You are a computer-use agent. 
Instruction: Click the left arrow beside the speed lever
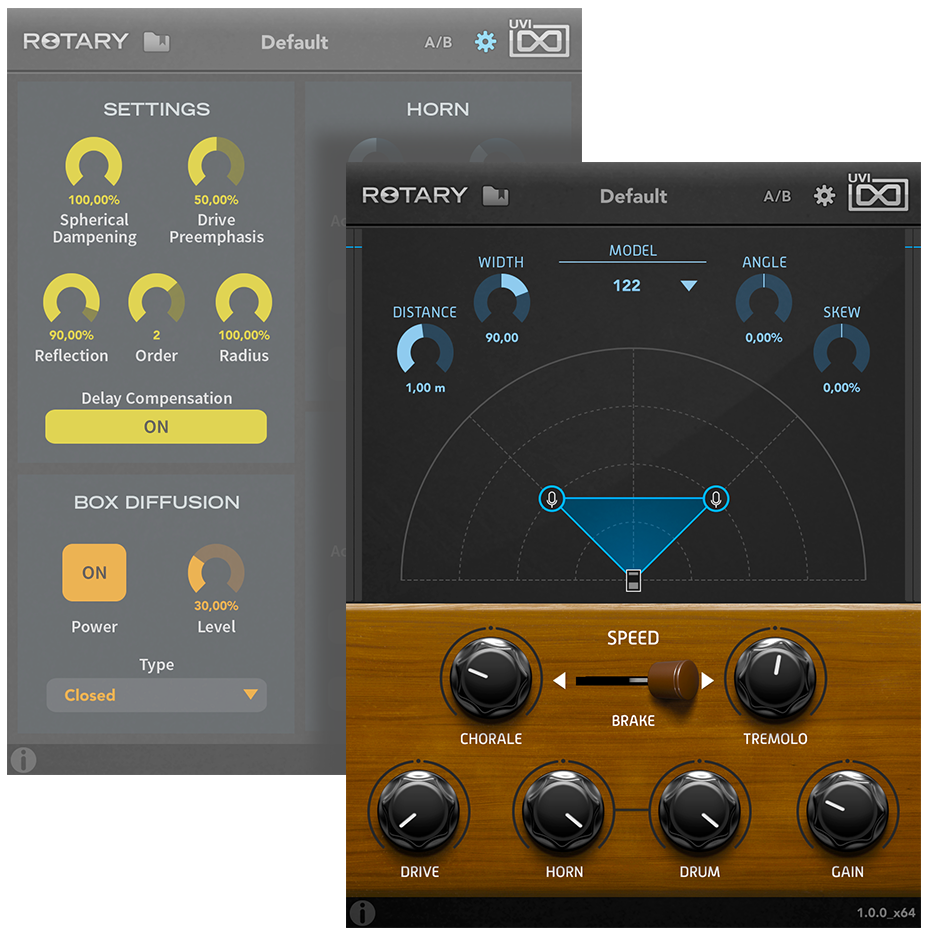coord(559,680)
